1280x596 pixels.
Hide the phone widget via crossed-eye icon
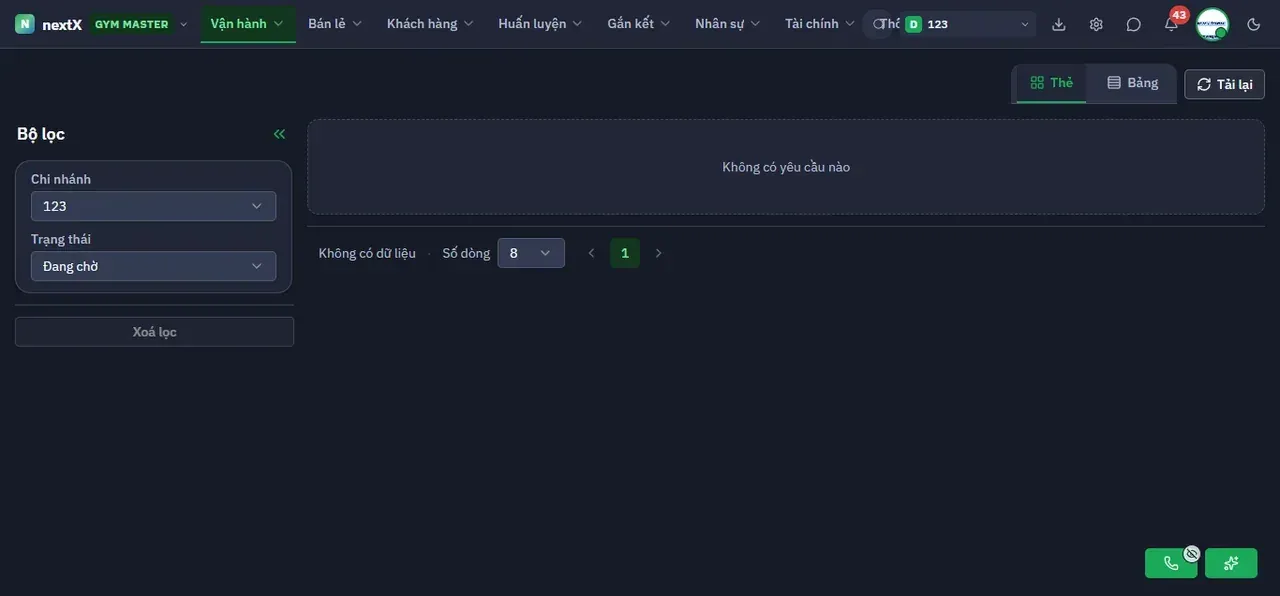(1192, 553)
